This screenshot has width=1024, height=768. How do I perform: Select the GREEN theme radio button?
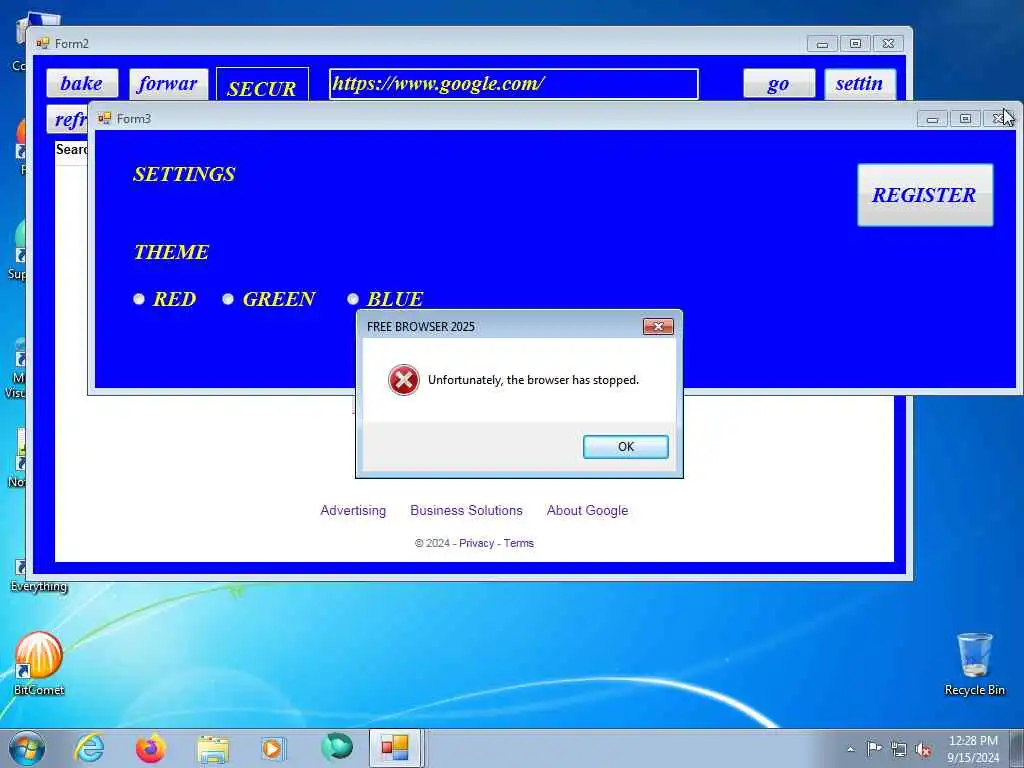pos(227,299)
